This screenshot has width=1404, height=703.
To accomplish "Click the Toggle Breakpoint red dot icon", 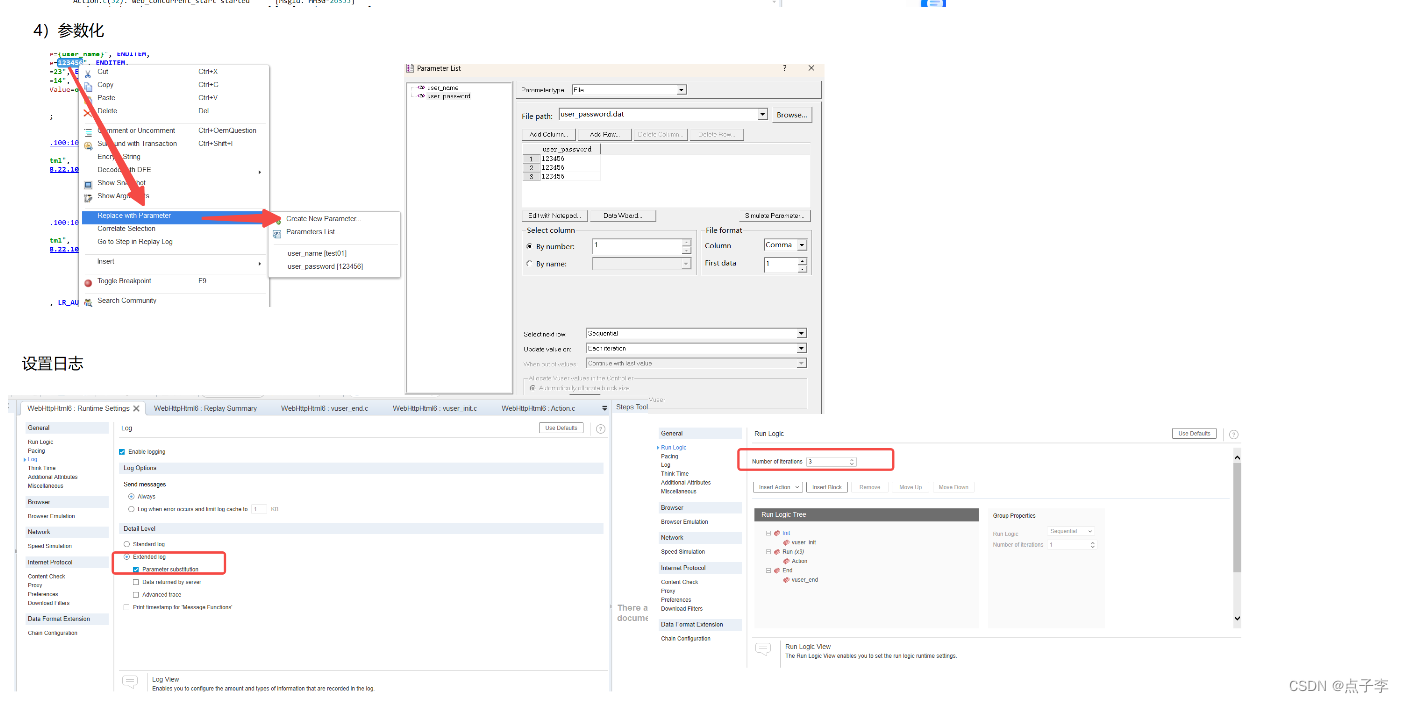I will pyautogui.click(x=87, y=281).
